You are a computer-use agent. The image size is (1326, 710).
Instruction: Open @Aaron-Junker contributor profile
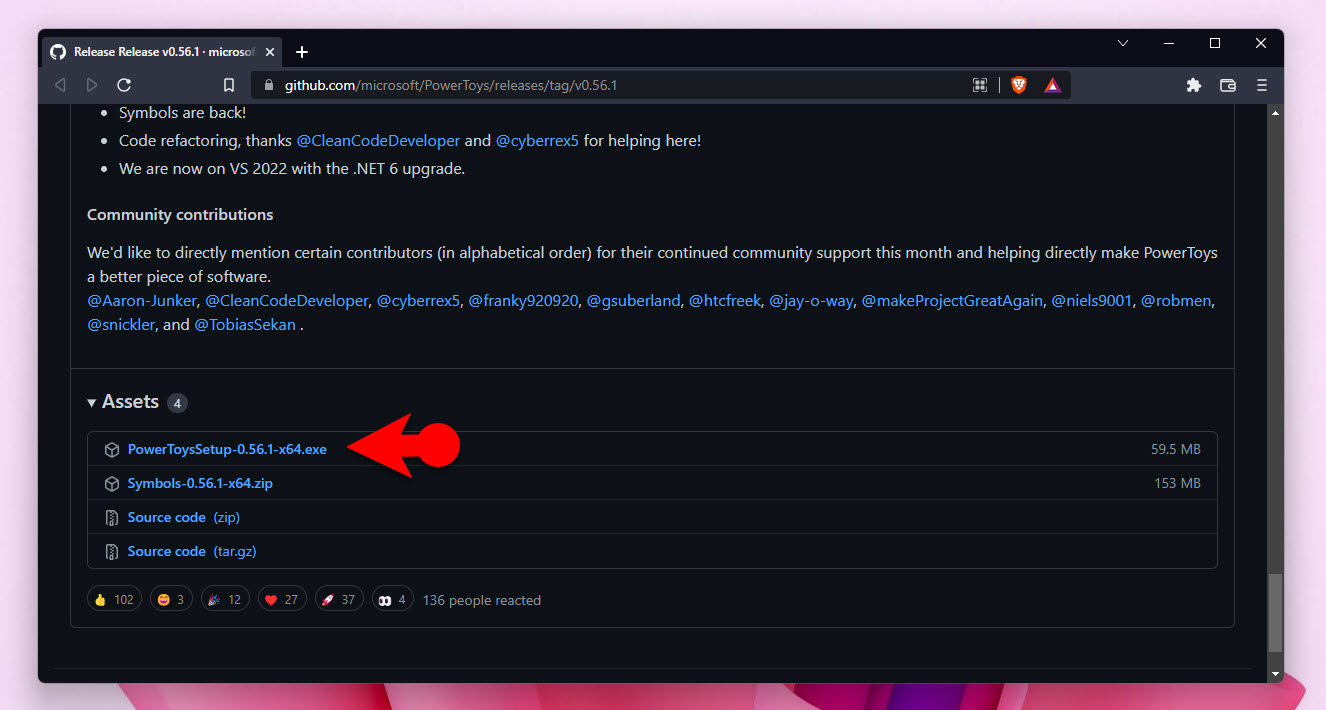[144, 300]
